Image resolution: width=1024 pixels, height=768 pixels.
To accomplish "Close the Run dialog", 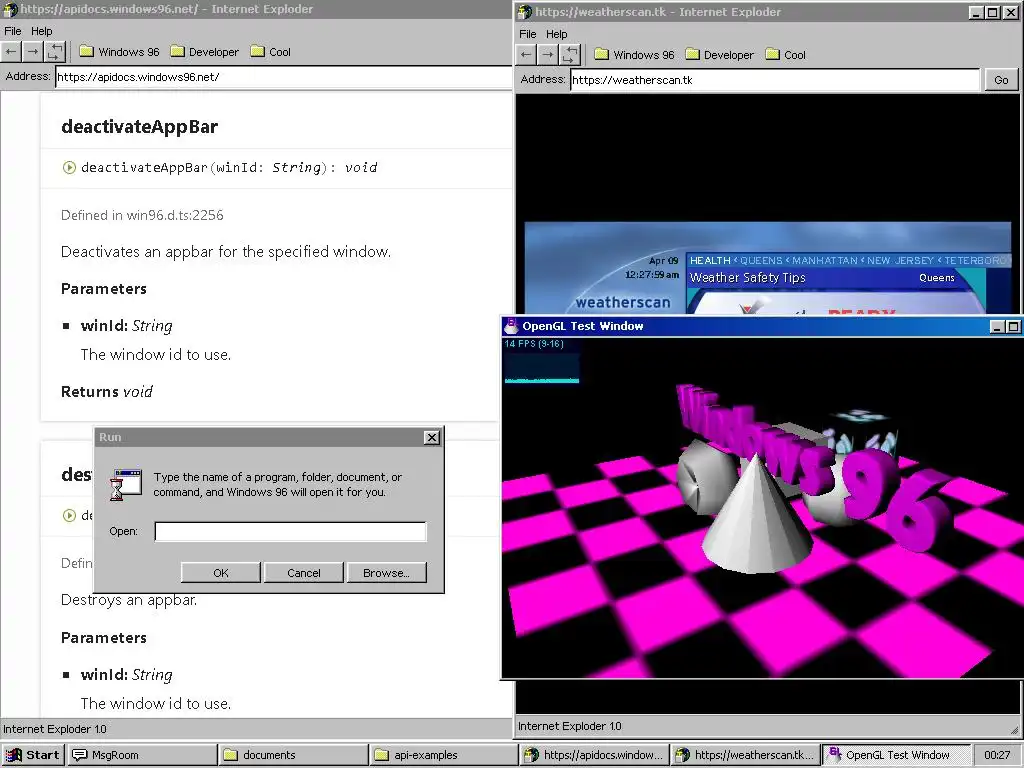I will click(x=432, y=438).
